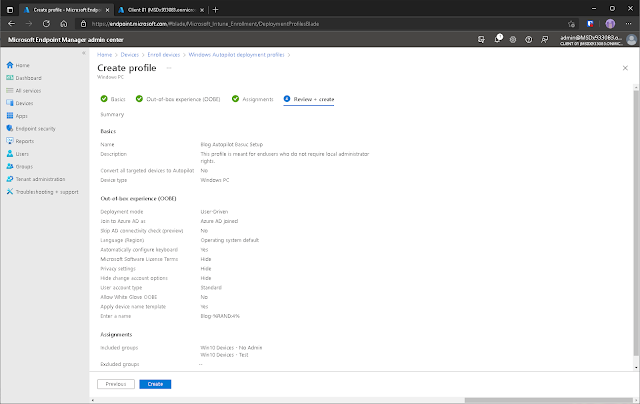Screen dimensions: 640x404
Task: Select the Create profile browser tab
Action: [x=67, y=10]
